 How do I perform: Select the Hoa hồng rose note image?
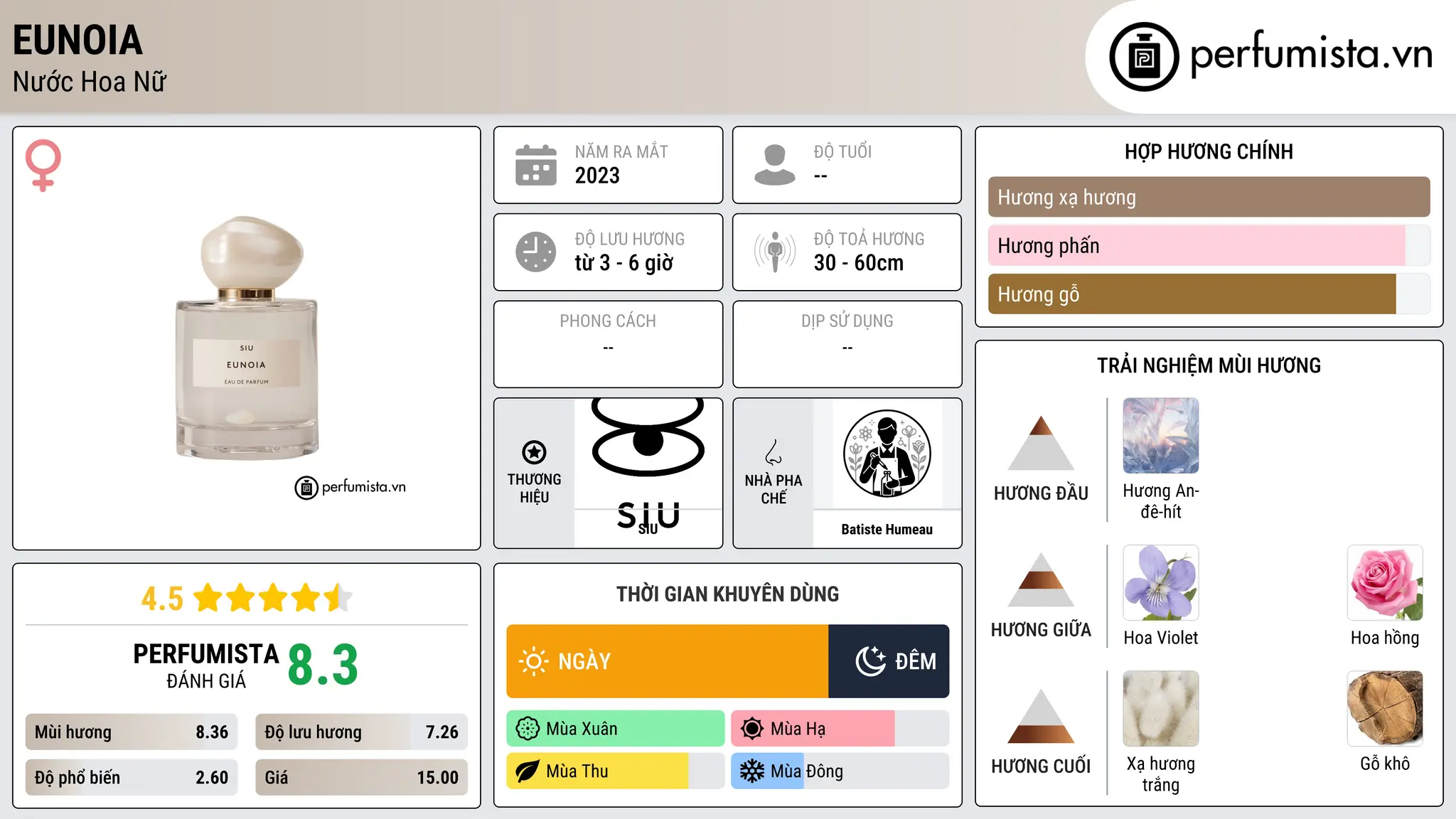coord(1385,583)
